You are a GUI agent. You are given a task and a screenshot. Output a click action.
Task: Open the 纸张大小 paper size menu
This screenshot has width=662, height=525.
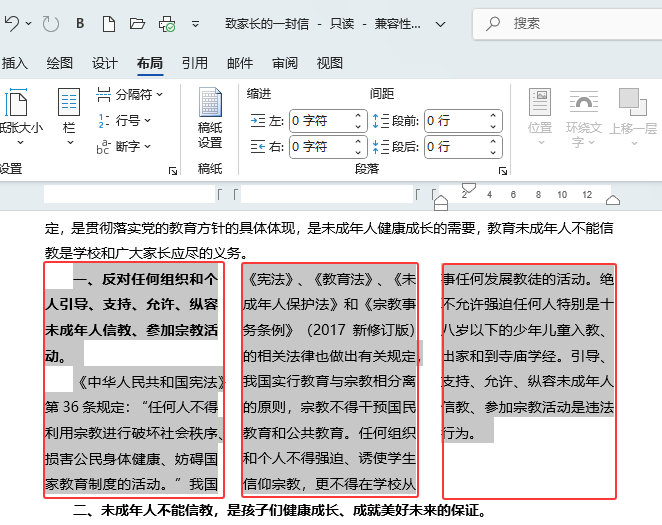coord(20,116)
